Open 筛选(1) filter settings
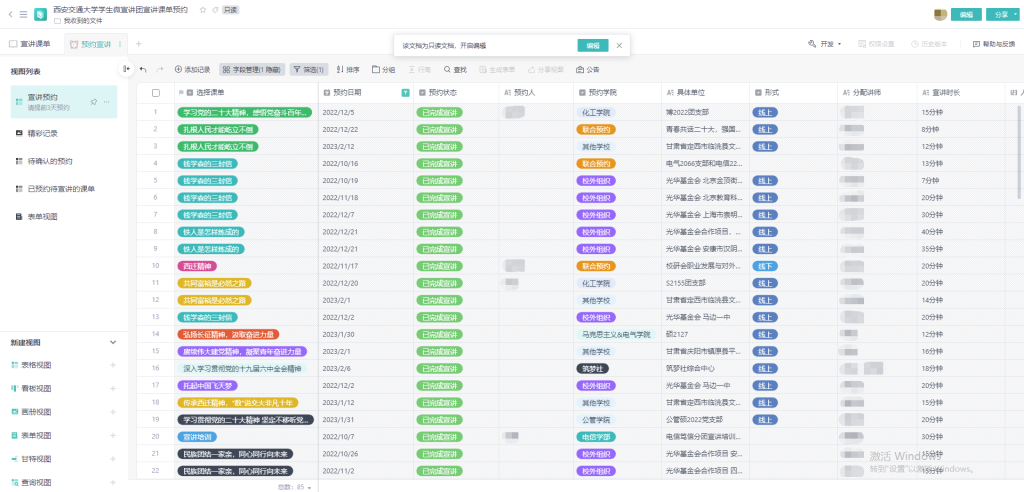1024x492 pixels. pyautogui.click(x=307, y=69)
